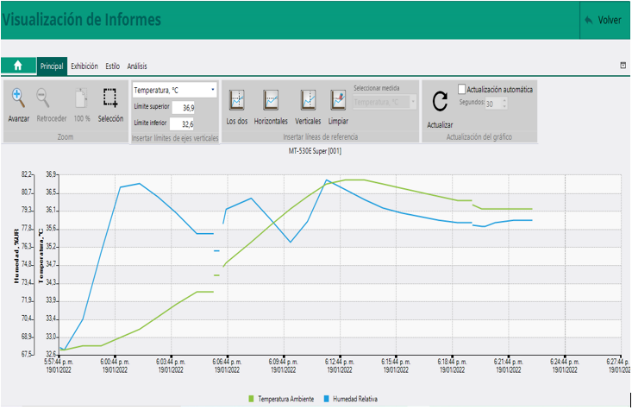The image size is (632, 410).
Task: Click the Límite superior value field
Action: (x=183, y=107)
